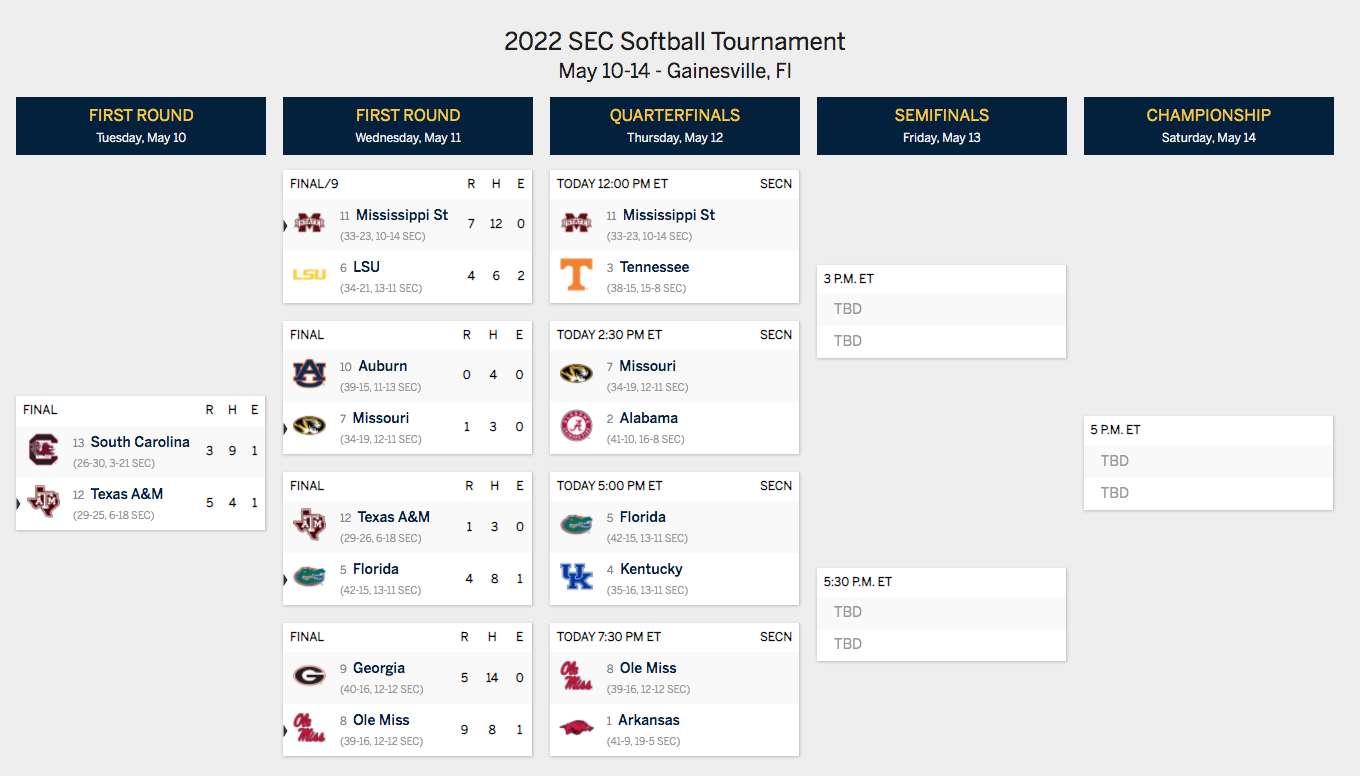Viewport: 1360px width, 776px height.
Task: Open the 3 P.M. ET semifinal game card
Action: (x=942, y=311)
